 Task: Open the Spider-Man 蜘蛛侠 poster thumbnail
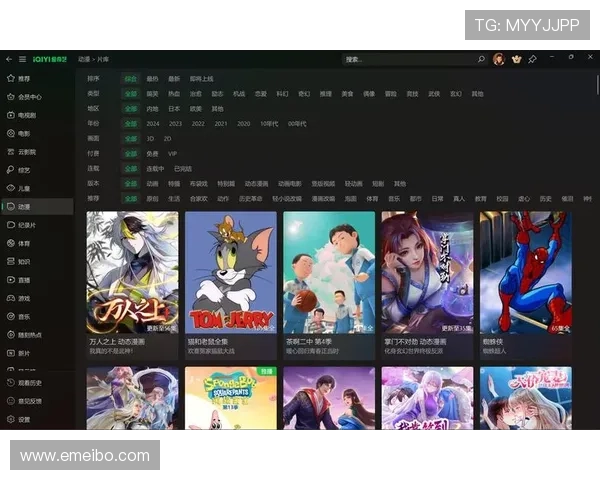coord(525,272)
